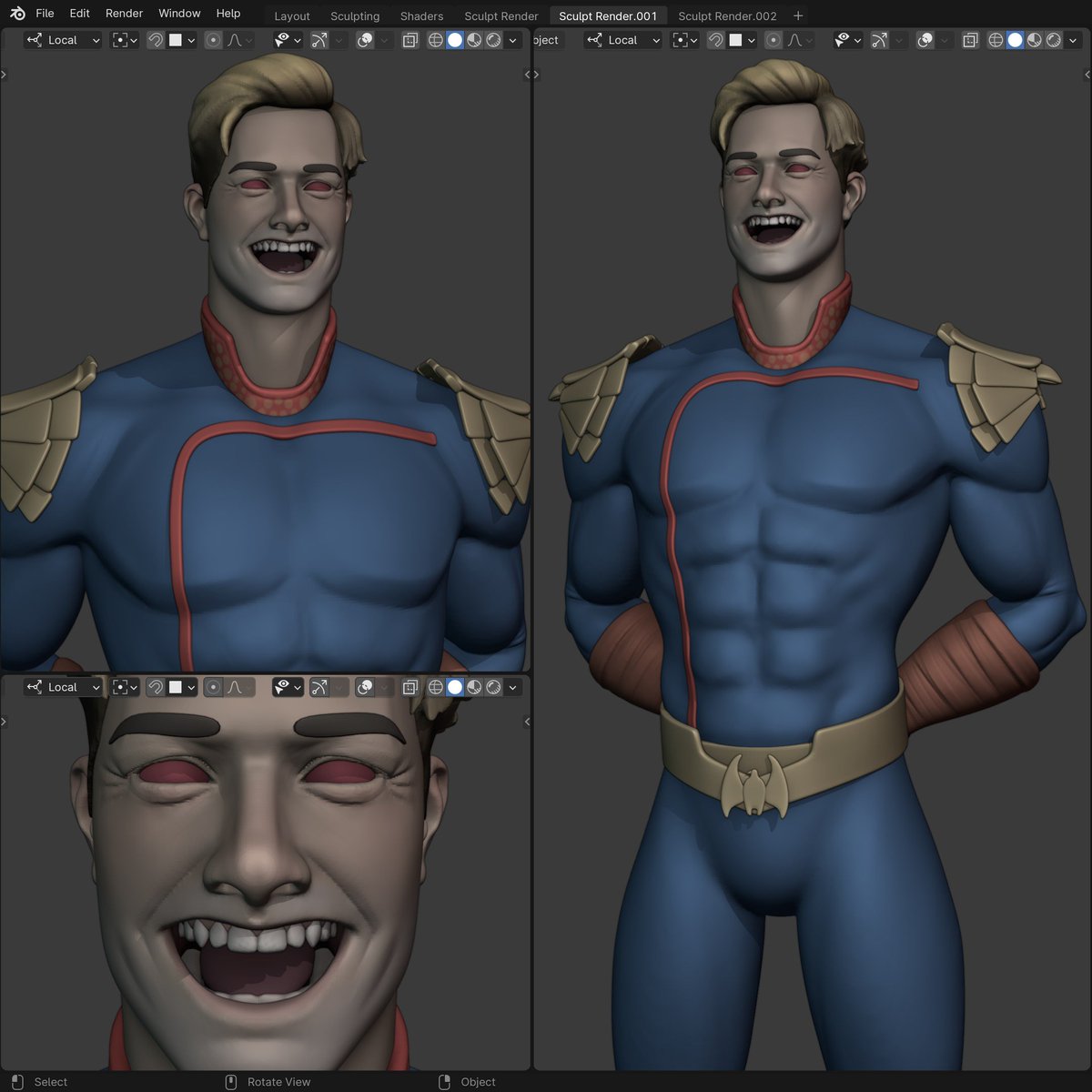Open shading options dropdown in full-body viewport
This screenshot has width=1092, height=1092.
[1074, 40]
